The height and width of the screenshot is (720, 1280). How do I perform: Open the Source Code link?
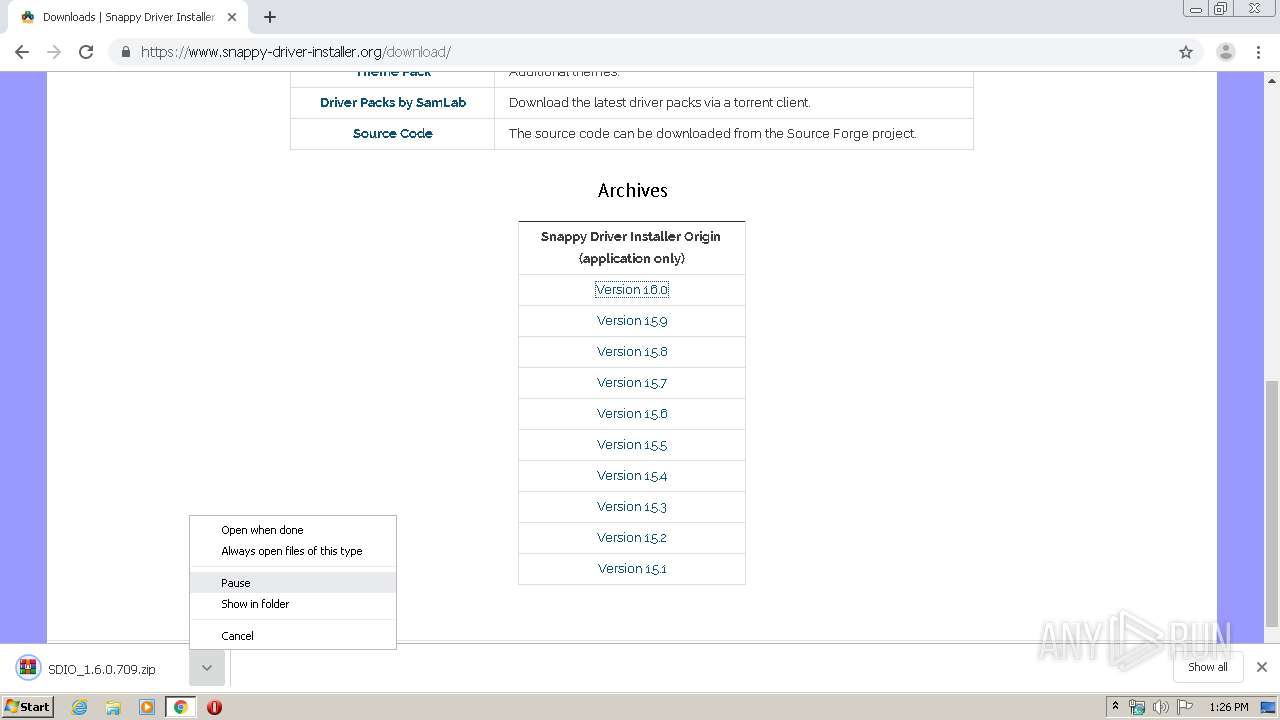pyautogui.click(x=393, y=133)
